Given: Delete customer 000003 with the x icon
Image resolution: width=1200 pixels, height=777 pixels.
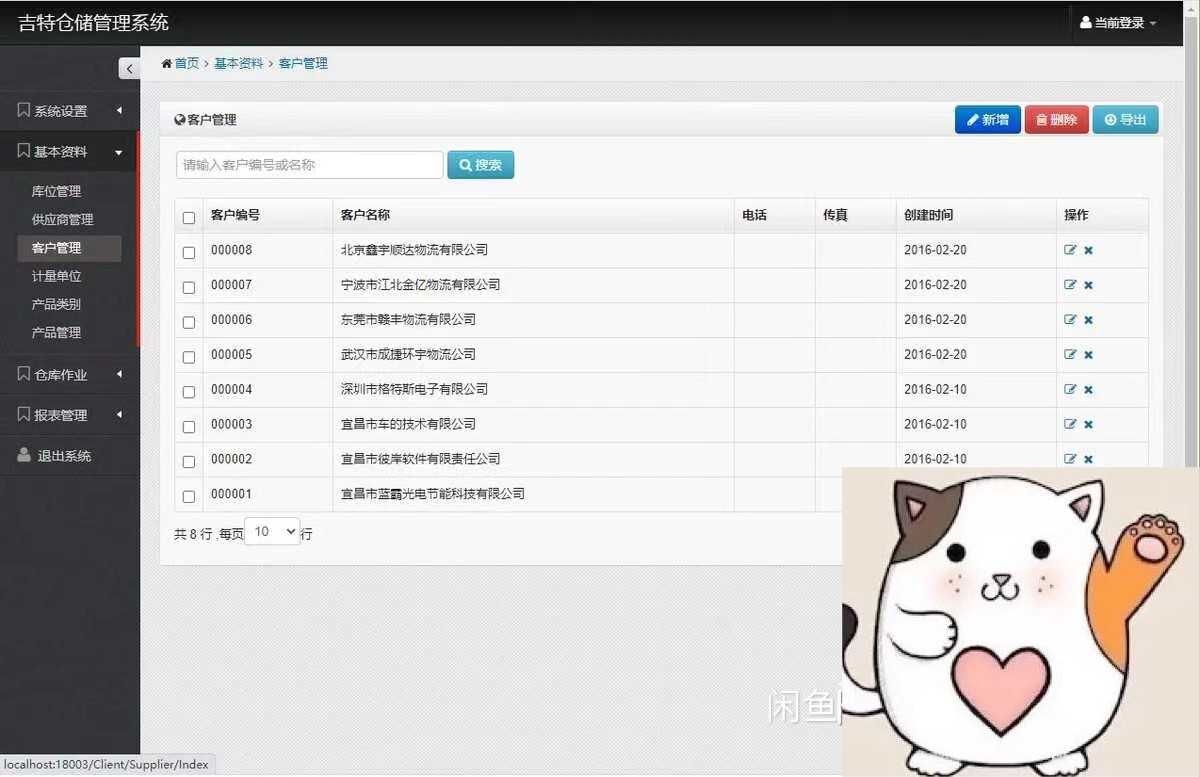Looking at the screenshot, I should click(1088, 425).
